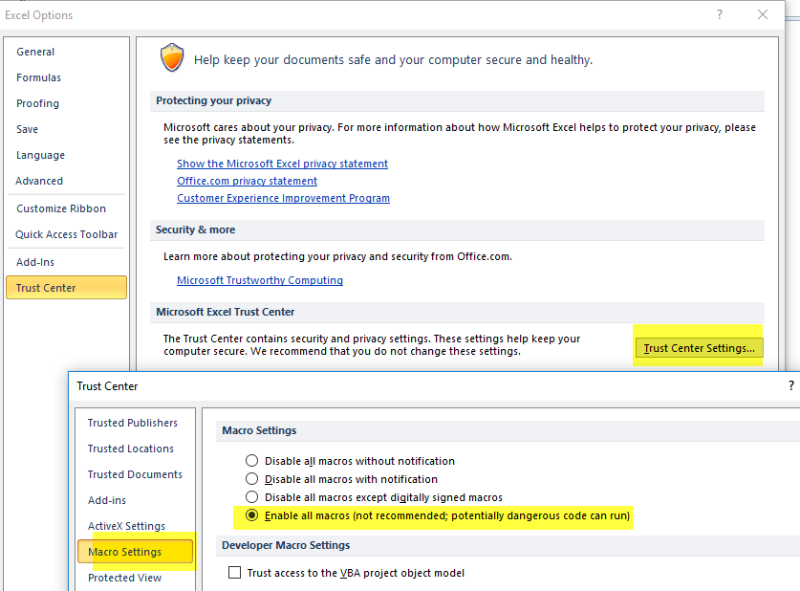Image resolution: width=800 pixels, height=591 pixels.
Task: Click the Trust Center dialog help icon
Action: coord(791,386)
